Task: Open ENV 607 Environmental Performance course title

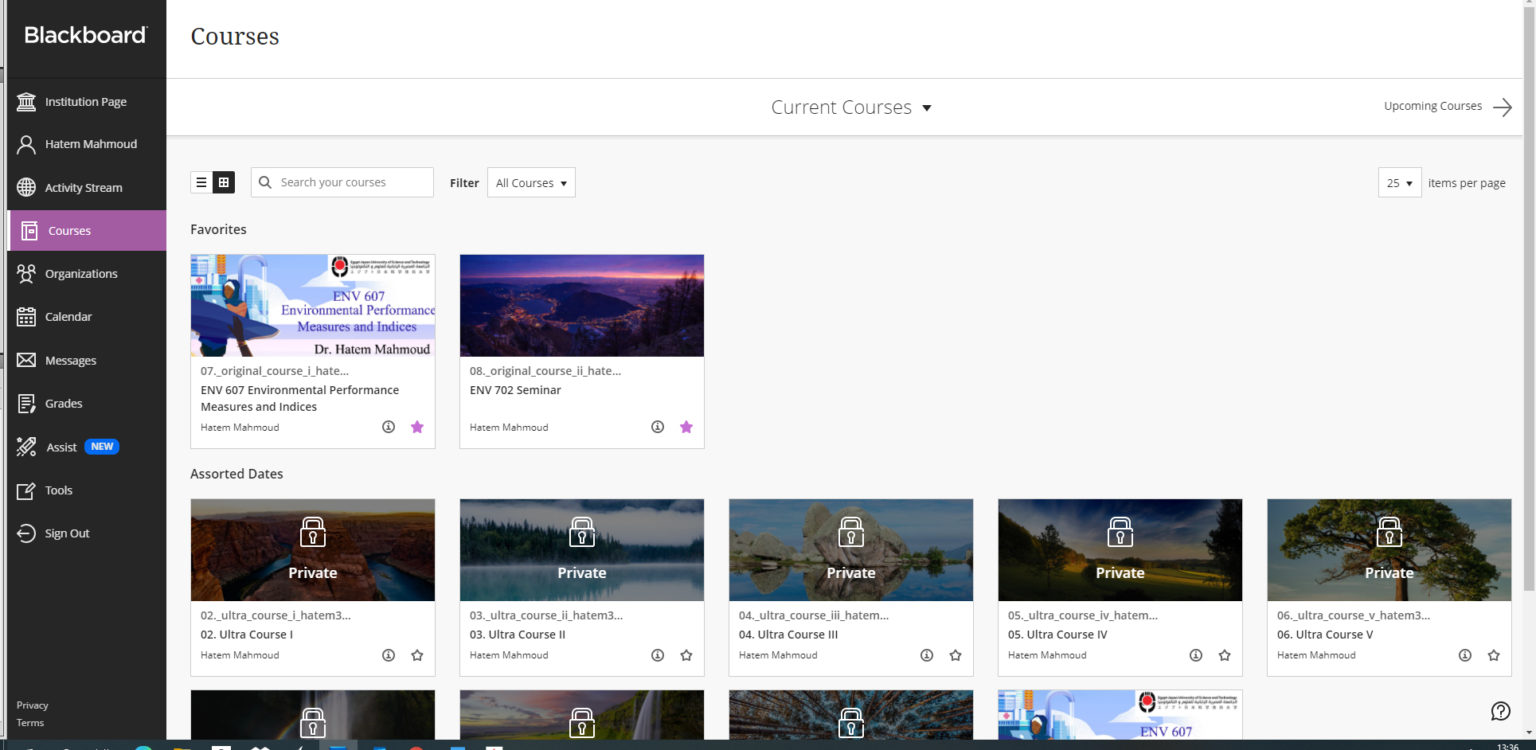Action: pos(300,398)
